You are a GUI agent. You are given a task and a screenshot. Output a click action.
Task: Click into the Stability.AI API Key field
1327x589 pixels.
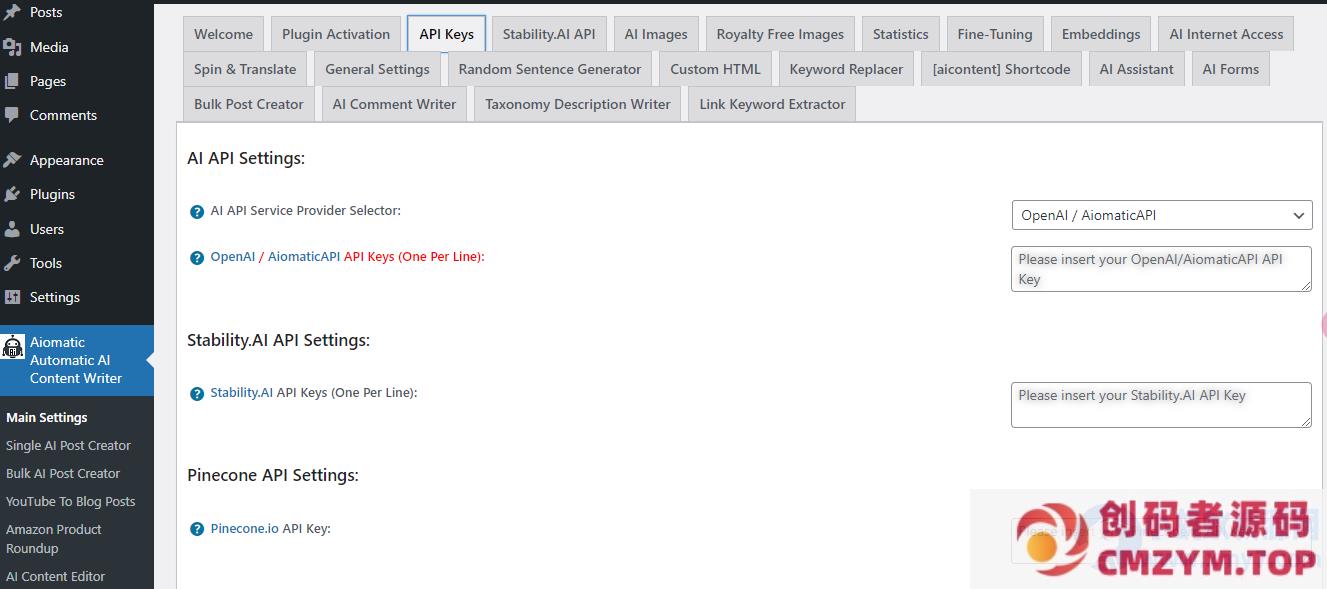pyautogui.click(x=1160, y=405)
